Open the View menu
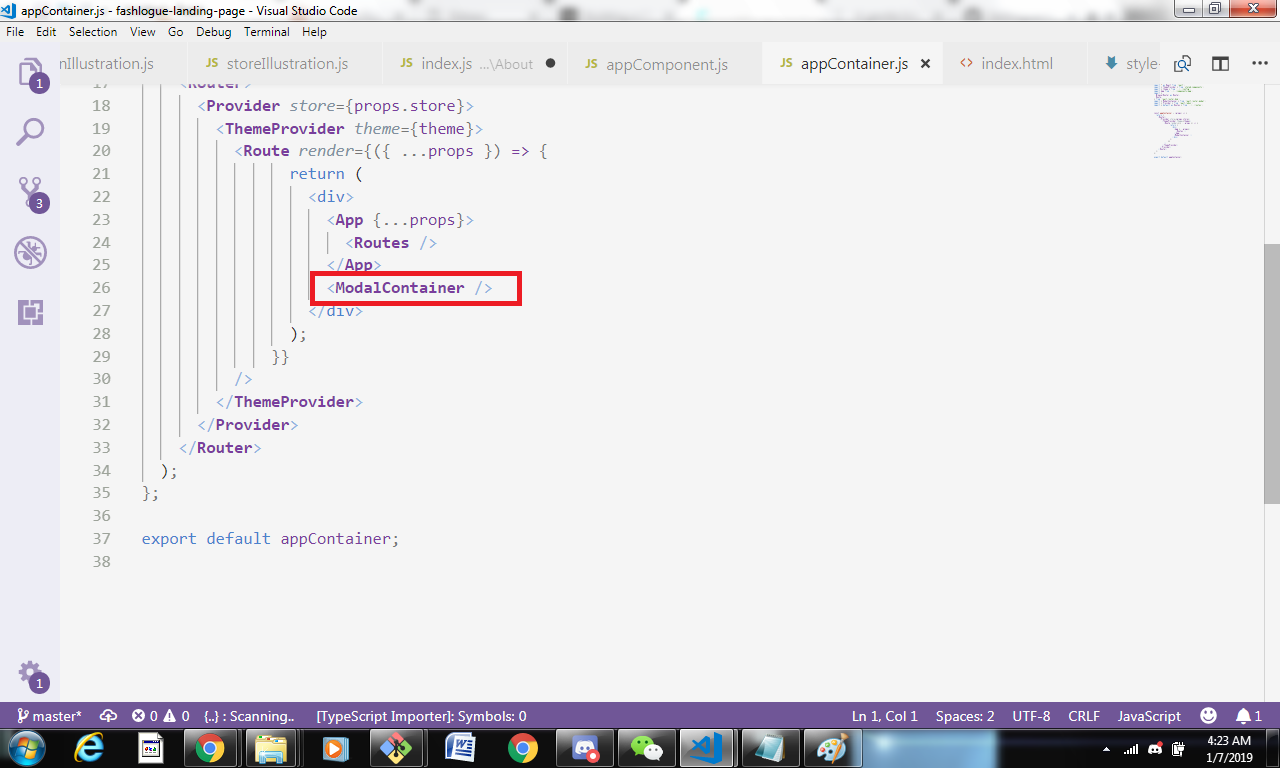The width and height of the screenshot is (1280, 768). [x=143, y=32]
